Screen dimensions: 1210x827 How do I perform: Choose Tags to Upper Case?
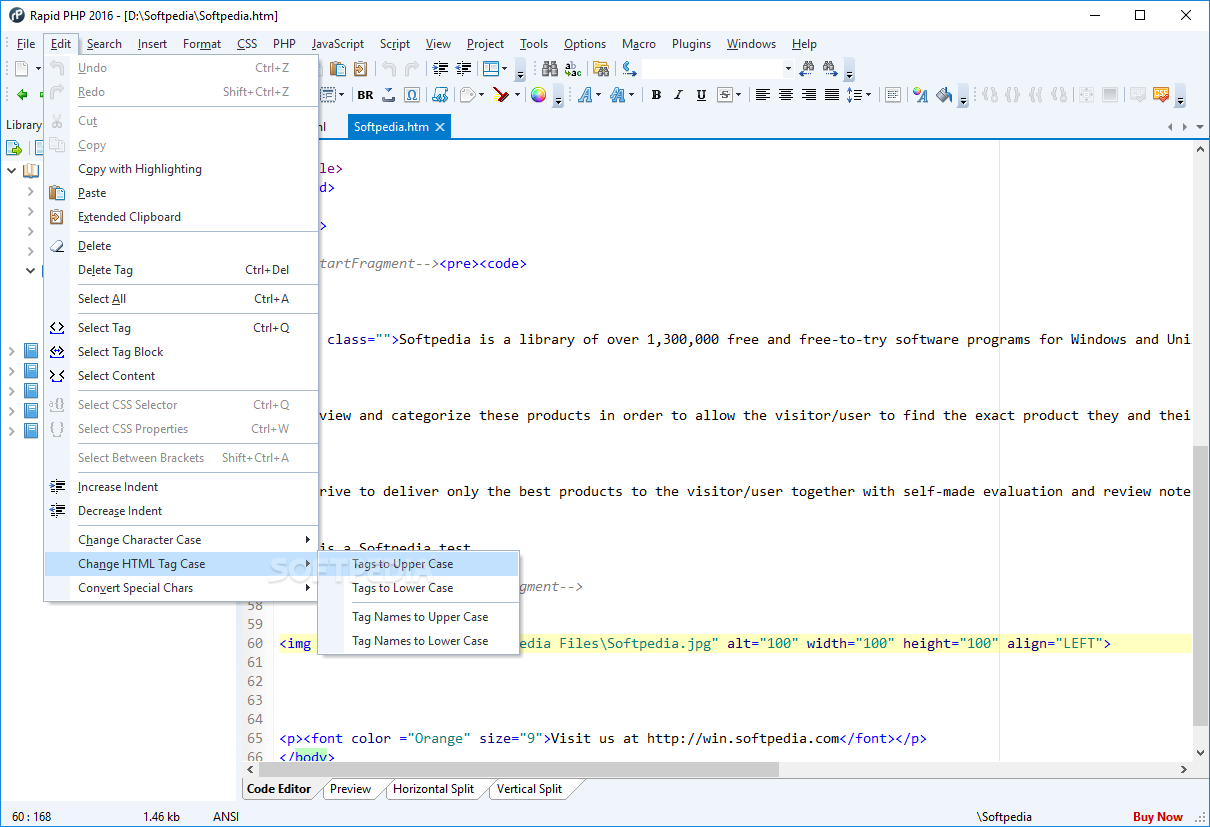tap(419, 564)
